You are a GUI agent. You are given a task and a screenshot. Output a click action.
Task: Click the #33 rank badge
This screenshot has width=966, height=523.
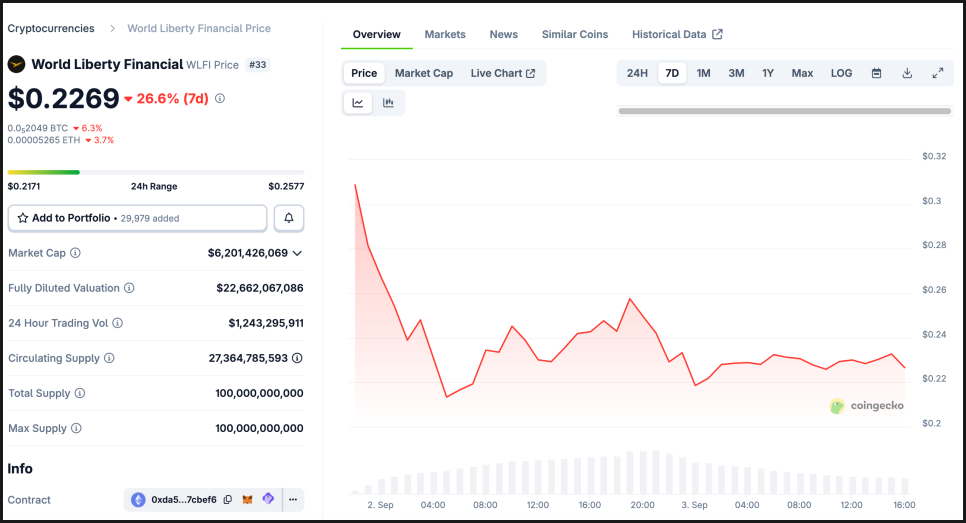(x=258, y=65)
